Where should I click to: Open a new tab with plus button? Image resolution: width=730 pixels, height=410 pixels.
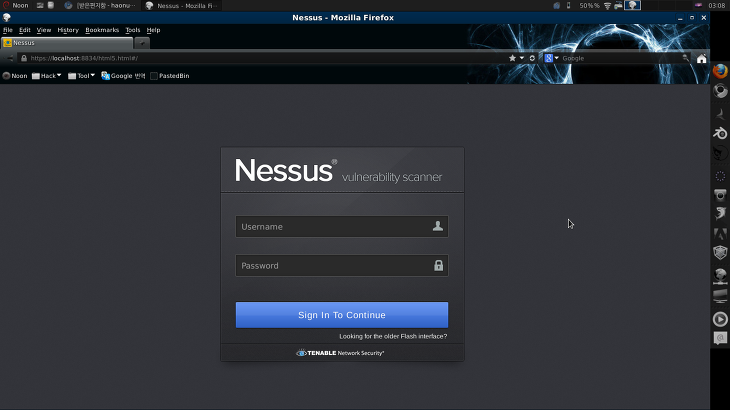(142, 43)
